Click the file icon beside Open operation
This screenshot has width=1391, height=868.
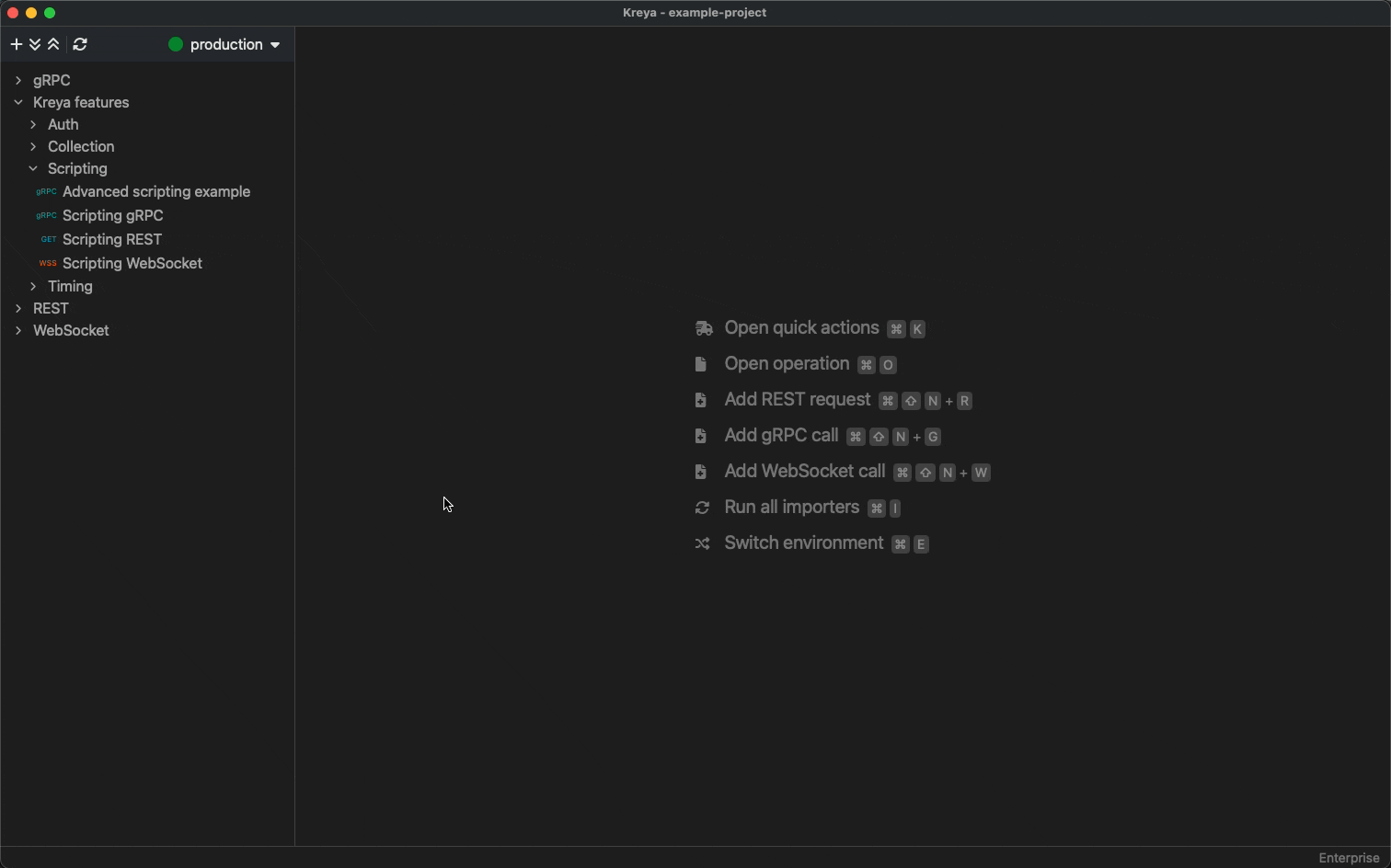click(701, 364)
